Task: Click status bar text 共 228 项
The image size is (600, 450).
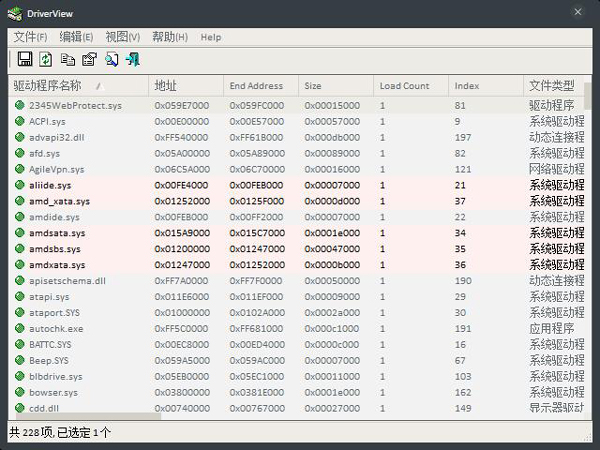Action: (31, 432)
